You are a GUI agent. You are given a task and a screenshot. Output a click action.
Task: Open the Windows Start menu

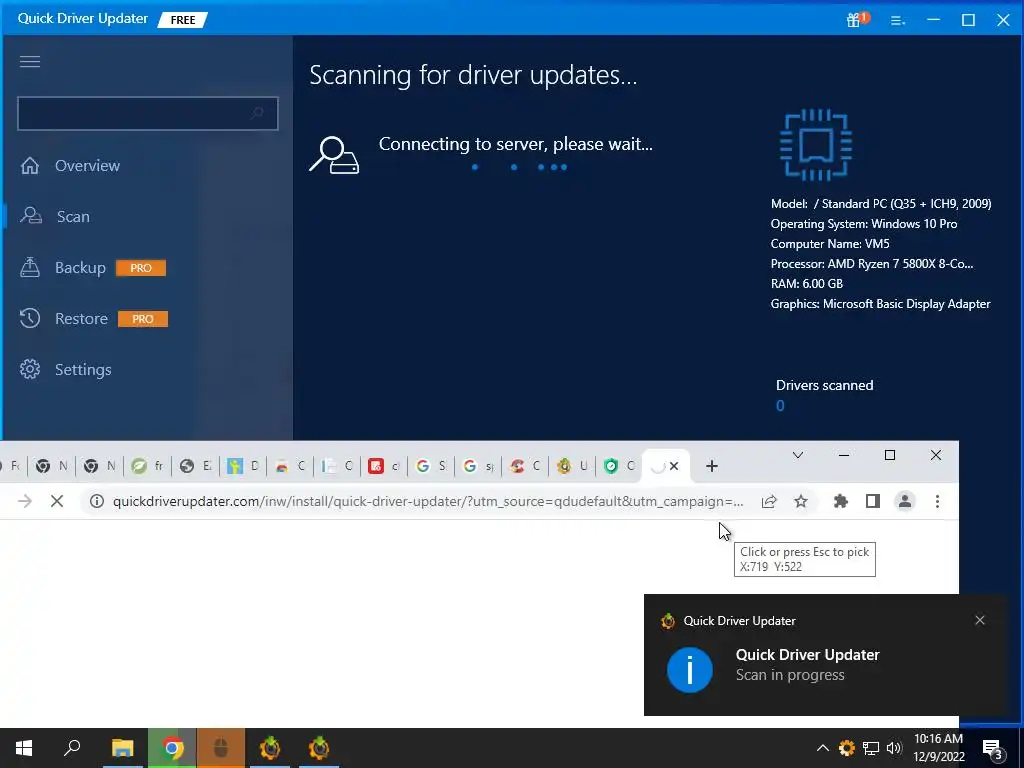24,748
